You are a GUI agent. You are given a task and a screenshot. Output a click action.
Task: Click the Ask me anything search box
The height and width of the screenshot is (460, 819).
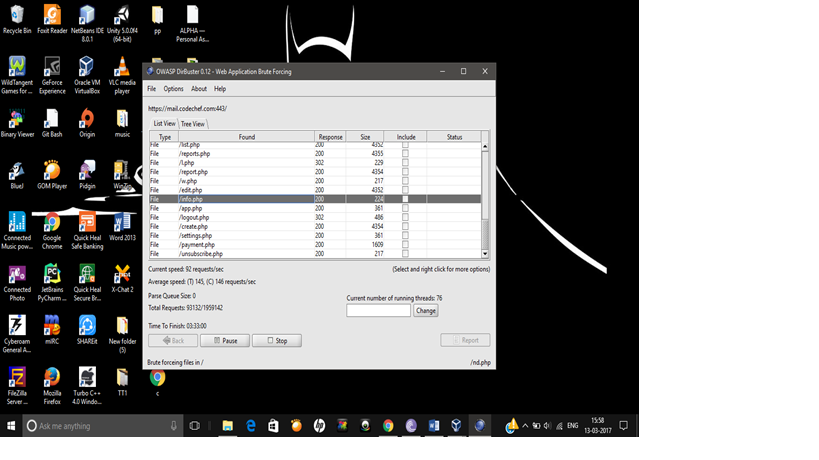[102, 426]
